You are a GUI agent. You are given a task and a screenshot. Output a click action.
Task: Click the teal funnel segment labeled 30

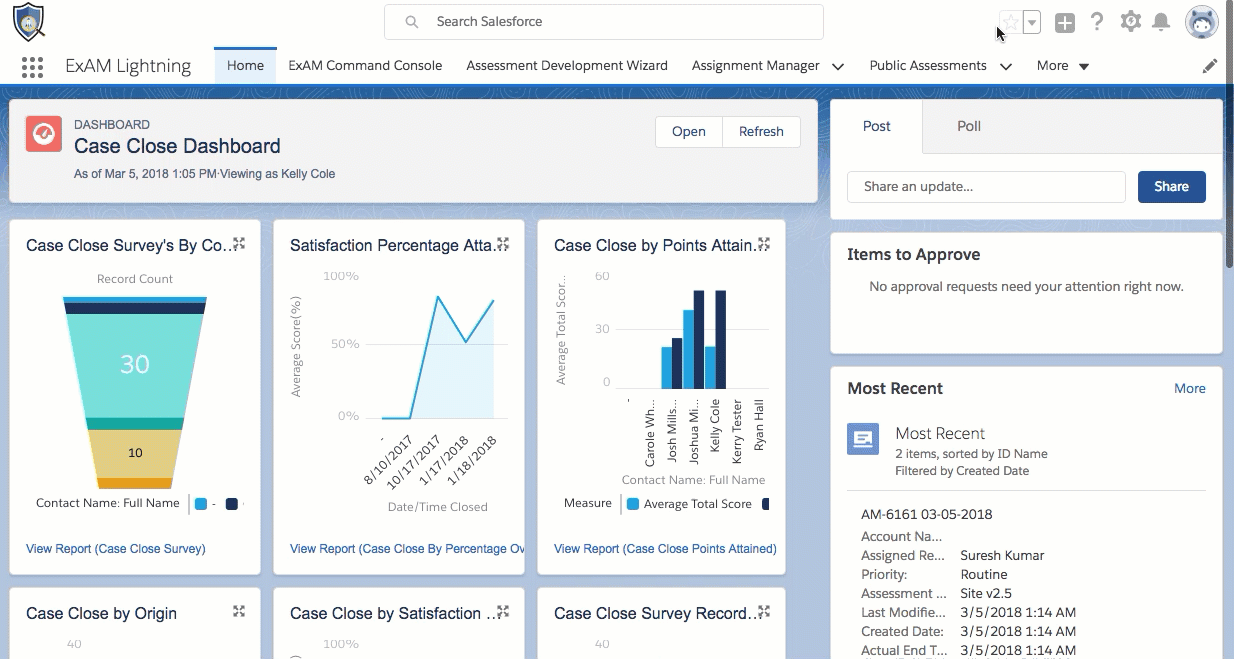(134, 365)
